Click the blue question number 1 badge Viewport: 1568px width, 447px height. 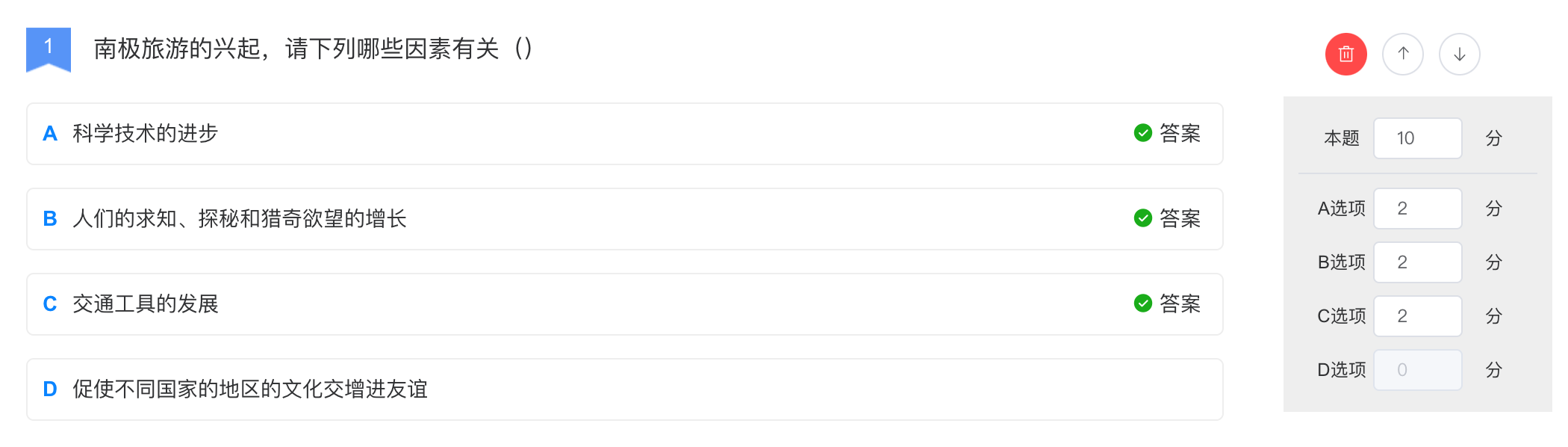point(49,49)
